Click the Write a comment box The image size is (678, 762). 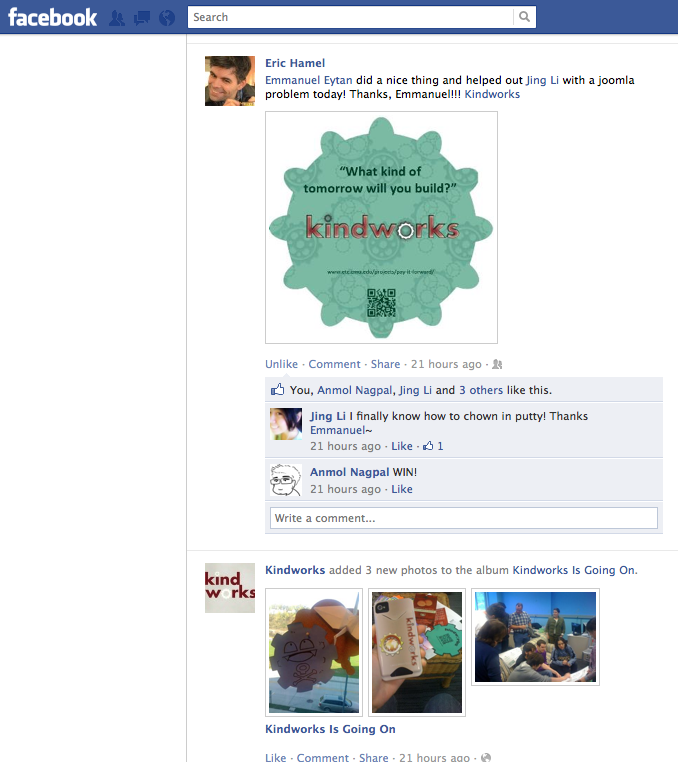(464, 518)
